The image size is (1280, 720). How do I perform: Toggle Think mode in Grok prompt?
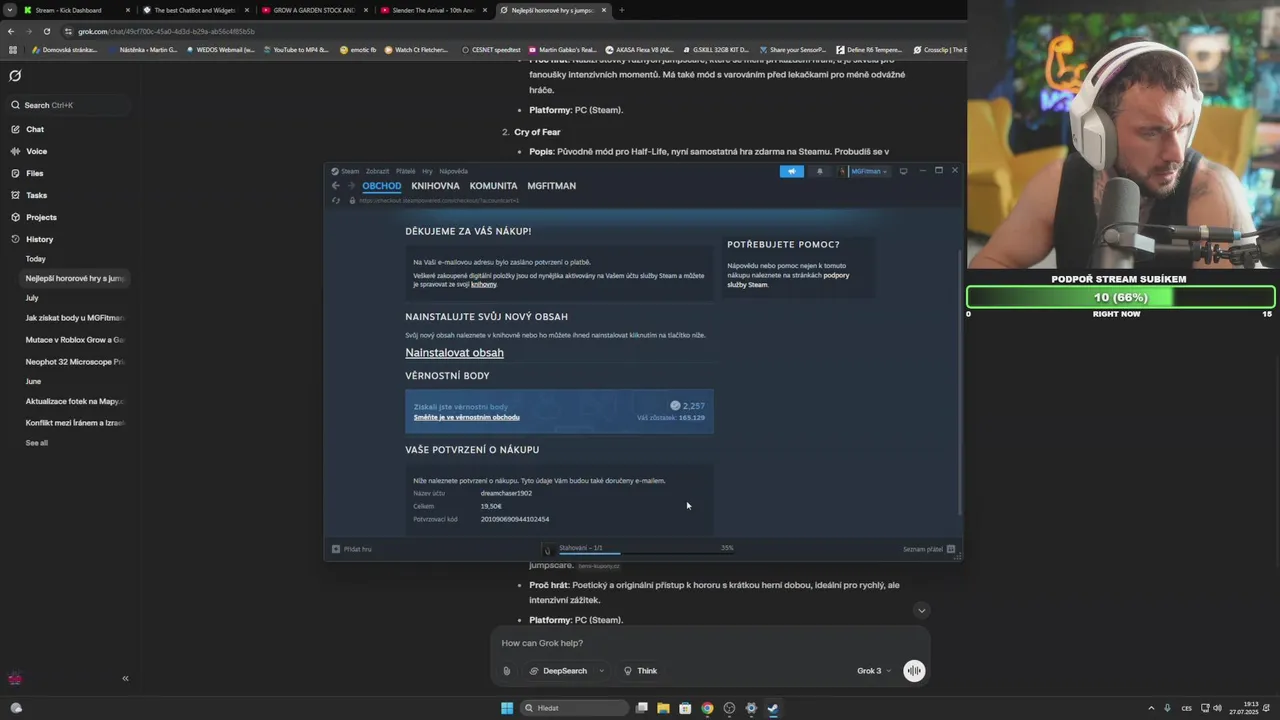(x=640, y=671)
